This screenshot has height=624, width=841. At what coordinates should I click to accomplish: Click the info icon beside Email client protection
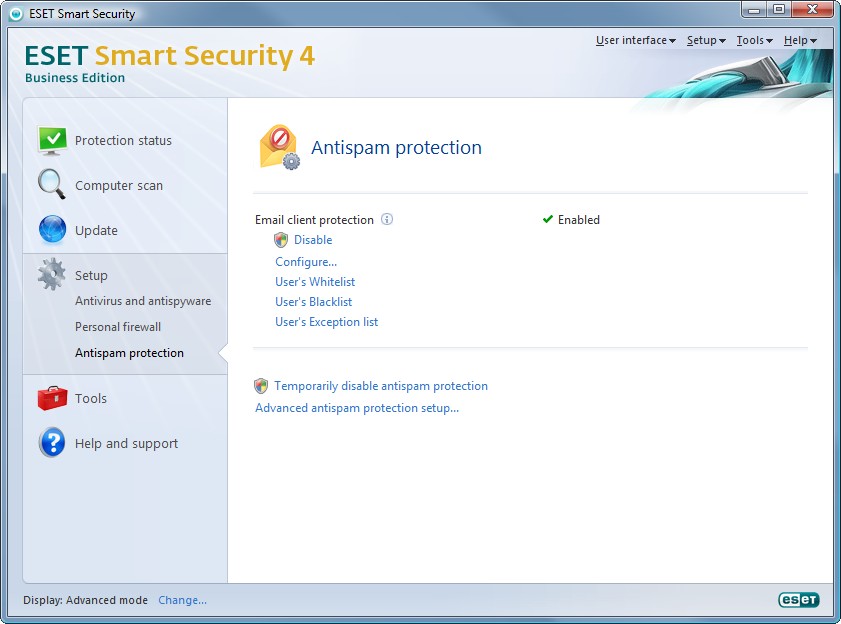387,219
